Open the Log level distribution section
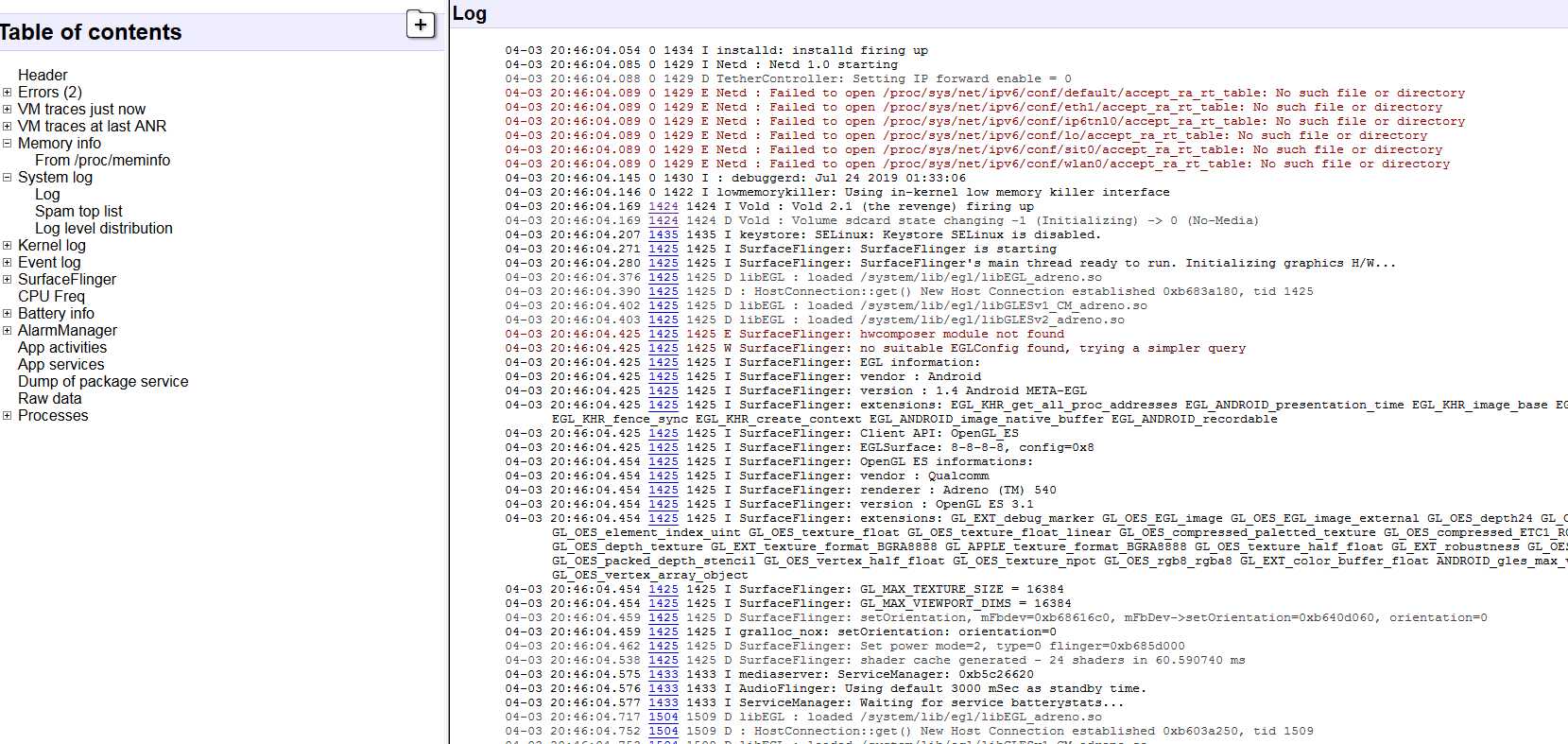 104,228
